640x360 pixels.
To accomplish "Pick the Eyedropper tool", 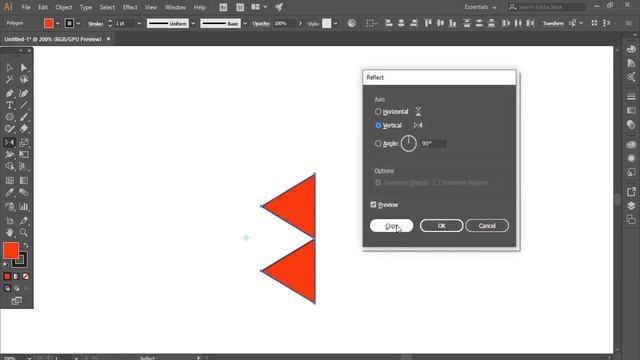I will tap(9, 192).
